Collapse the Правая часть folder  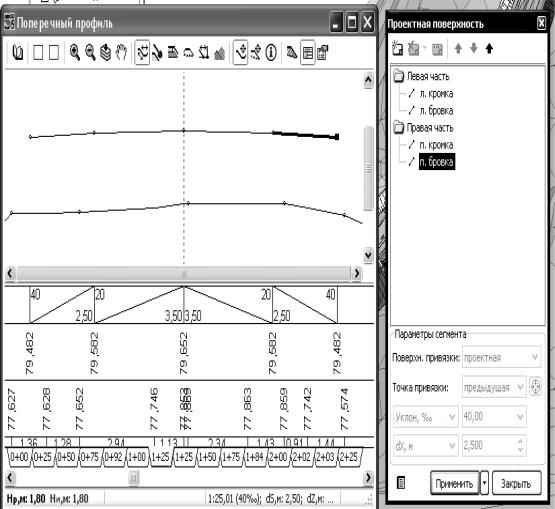click(399, 127)
